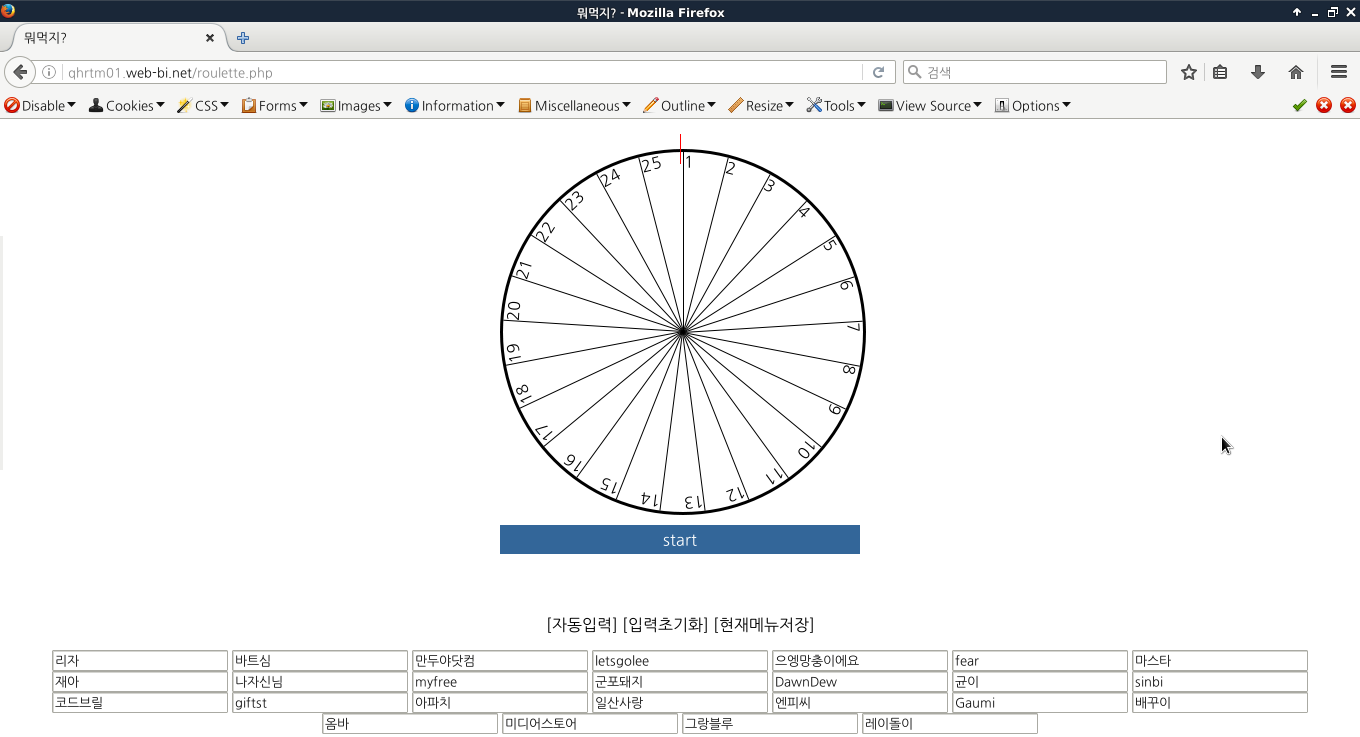Click the browser back arrow button
1360x737 pixels.
(x=19, y=72)
